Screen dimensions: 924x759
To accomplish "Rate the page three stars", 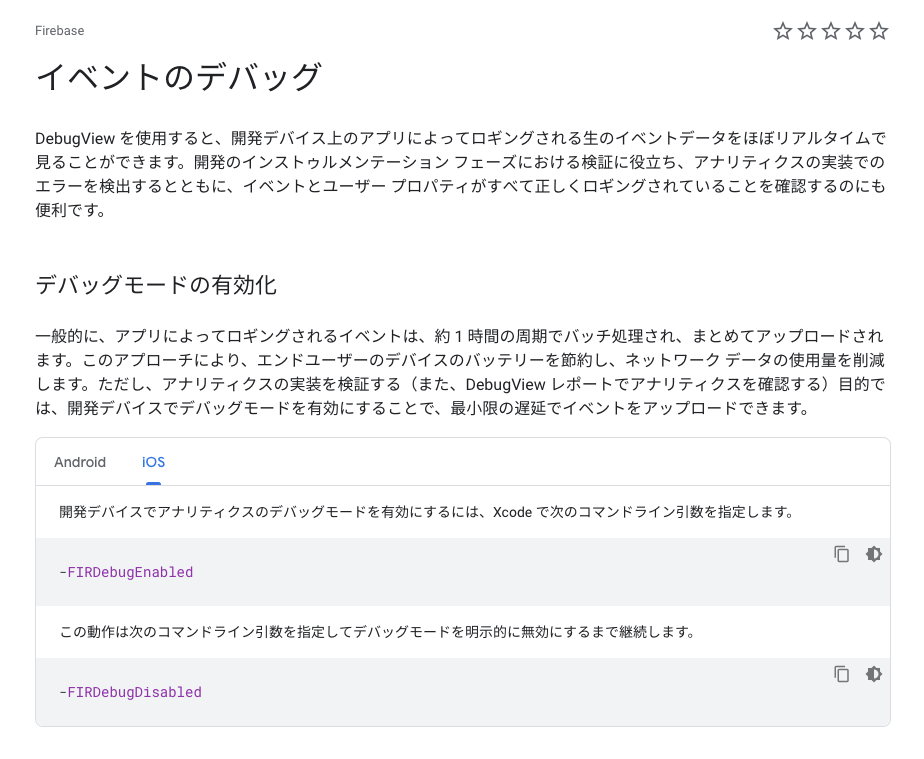I will click(831, 31).
